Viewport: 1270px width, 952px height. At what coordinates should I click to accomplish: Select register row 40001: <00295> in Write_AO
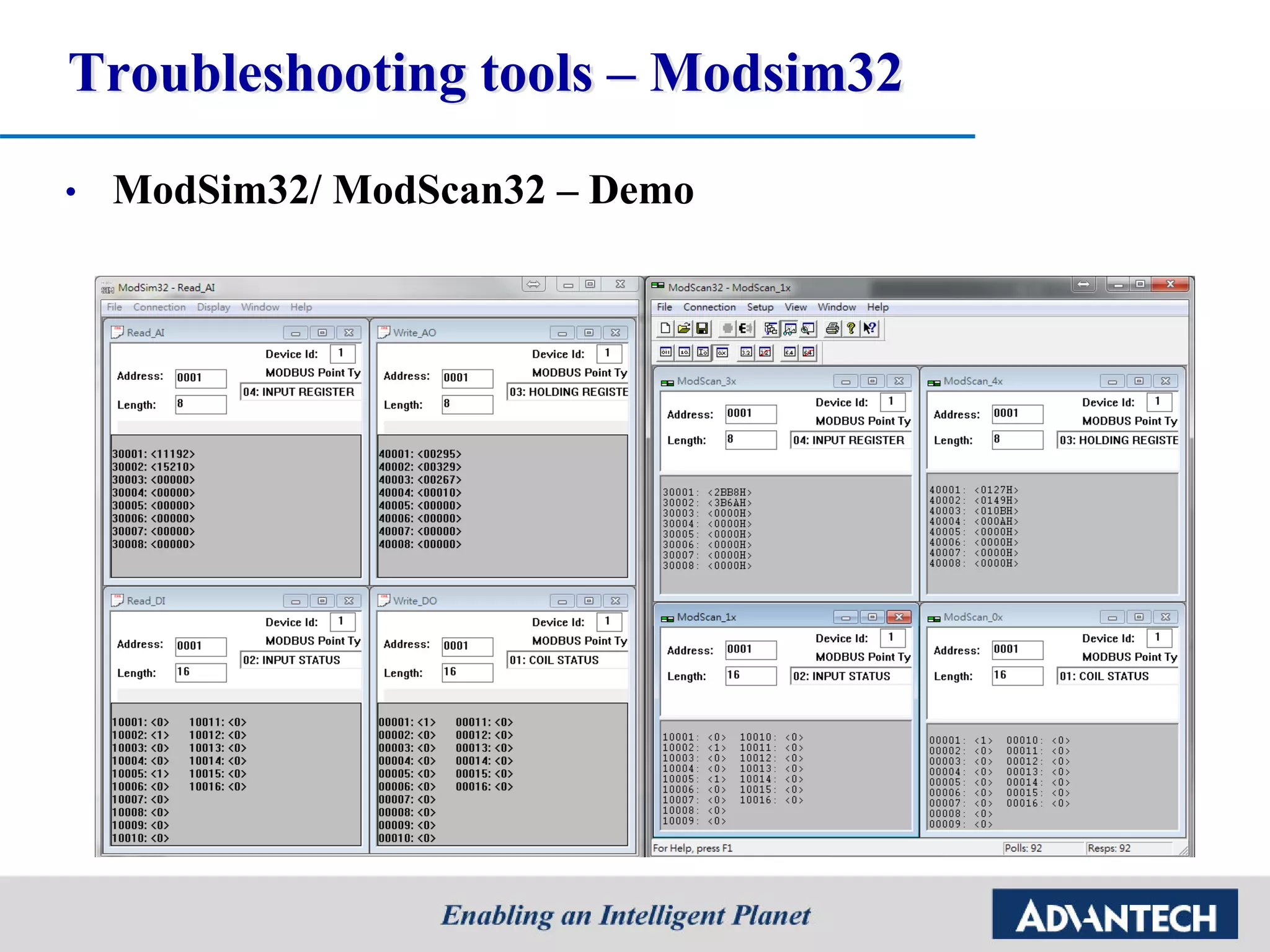point(420,454)
